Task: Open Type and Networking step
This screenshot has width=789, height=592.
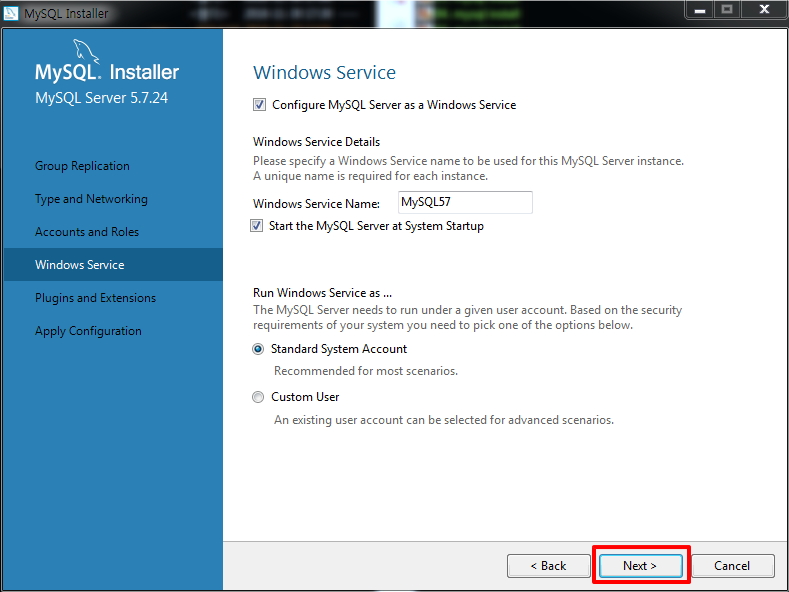Action: (91, 199)
